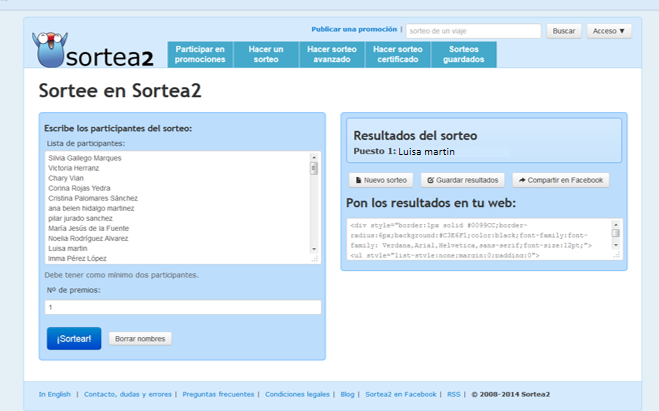The height and width of the screenshot is (411, 659).
Task: Click participant name Chary Vian
Action: 66,178
